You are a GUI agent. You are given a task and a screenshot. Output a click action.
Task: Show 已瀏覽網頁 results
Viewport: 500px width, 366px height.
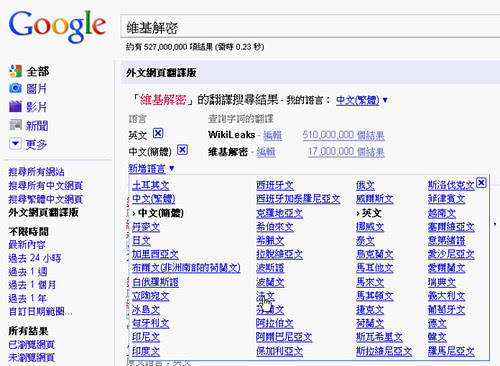[x=32, y=344]
